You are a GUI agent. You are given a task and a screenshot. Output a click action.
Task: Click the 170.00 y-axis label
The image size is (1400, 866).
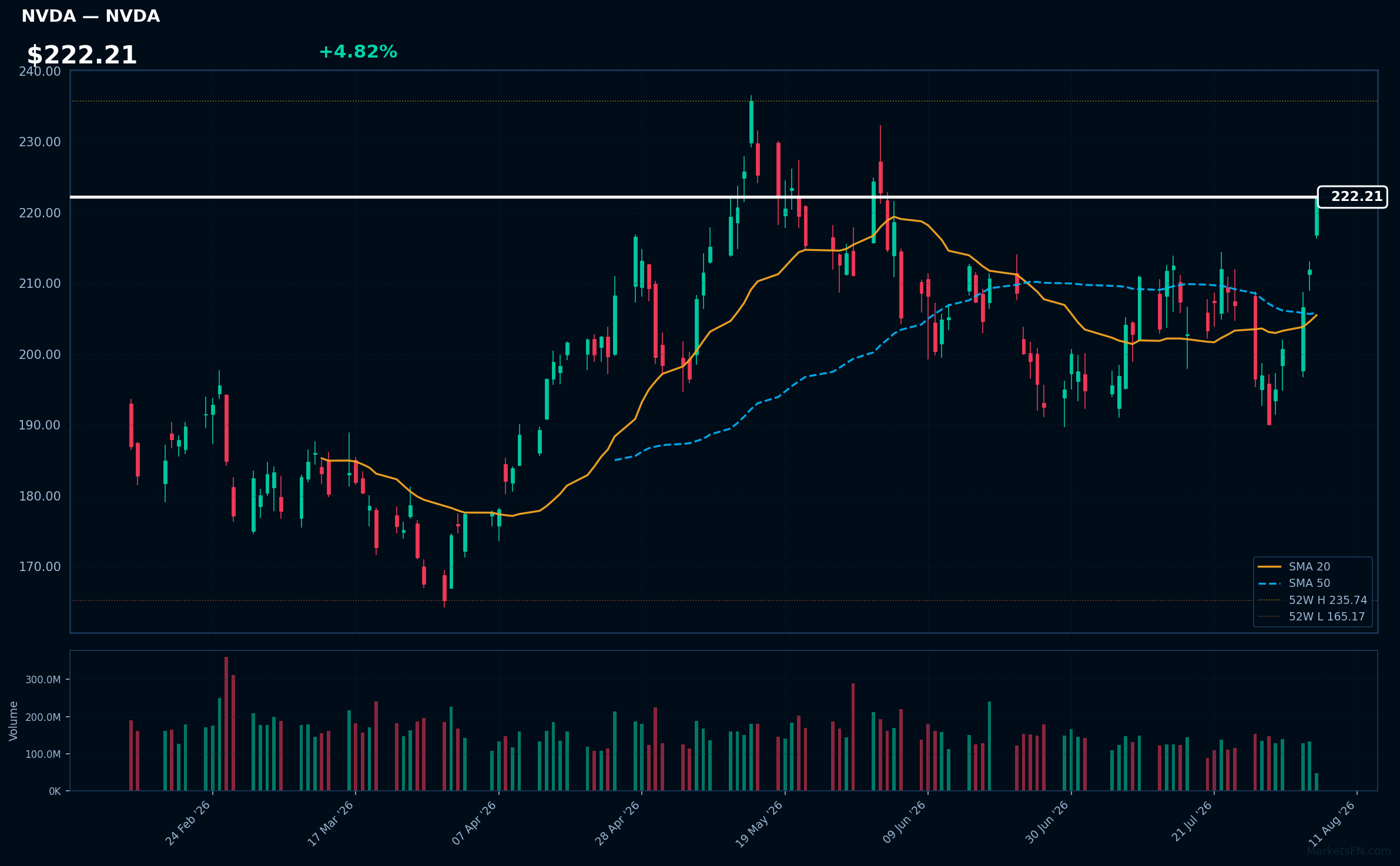point(40,566)
